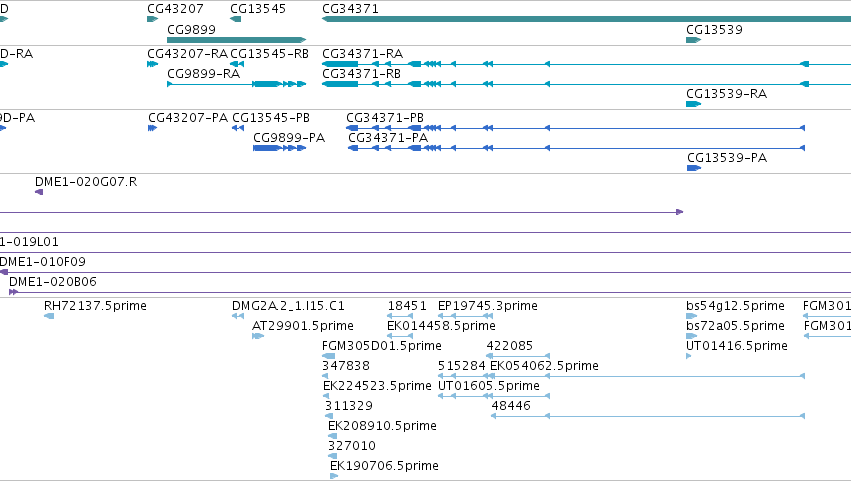Screen dimensions: 851x481
Task: Select the EK014458.5prime EST label
Action: point(441,326)
